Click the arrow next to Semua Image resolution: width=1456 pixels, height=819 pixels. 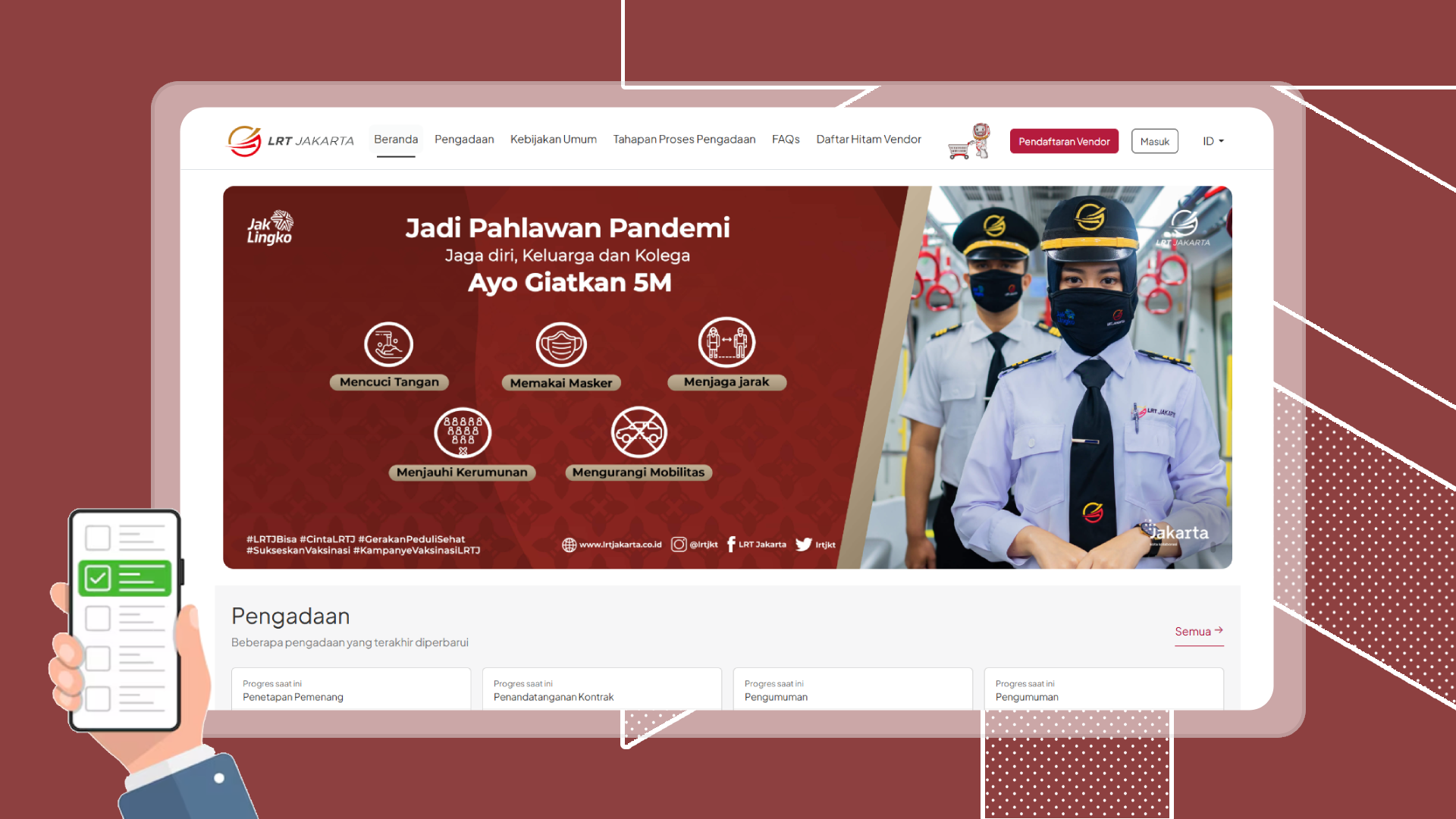tap(1219, 630)
